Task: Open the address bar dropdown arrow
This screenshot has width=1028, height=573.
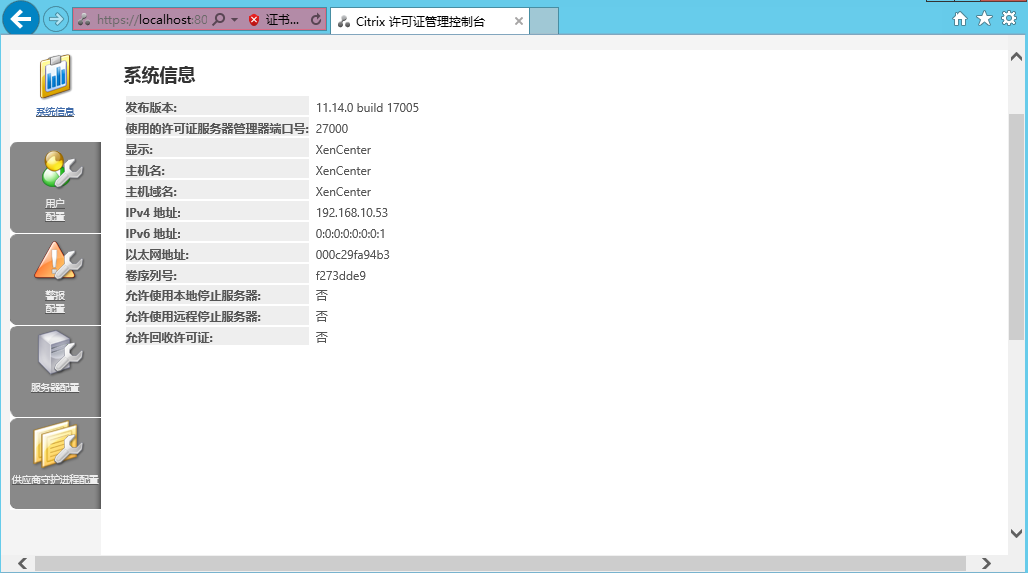Action: click(234, 20)
